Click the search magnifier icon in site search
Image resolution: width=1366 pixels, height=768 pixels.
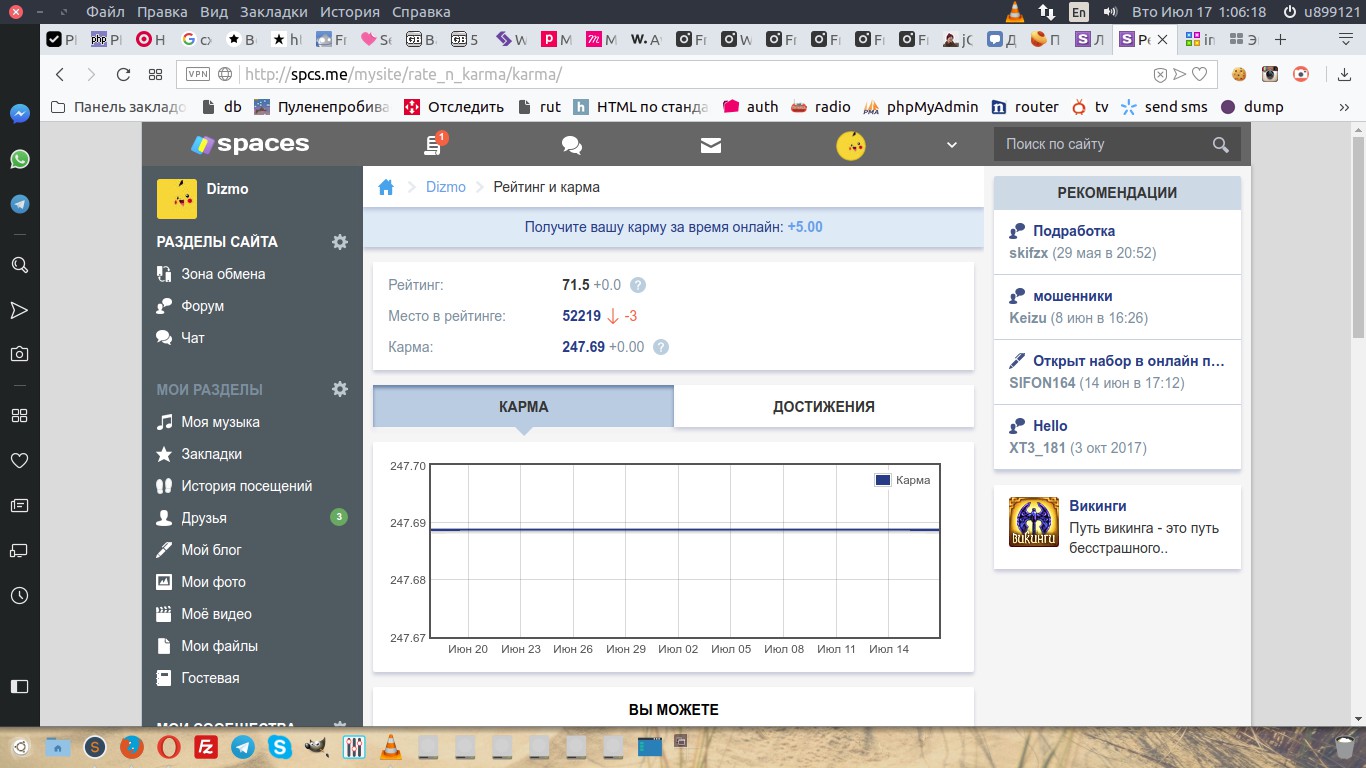pyautogui.click(x=1220, y=144)
